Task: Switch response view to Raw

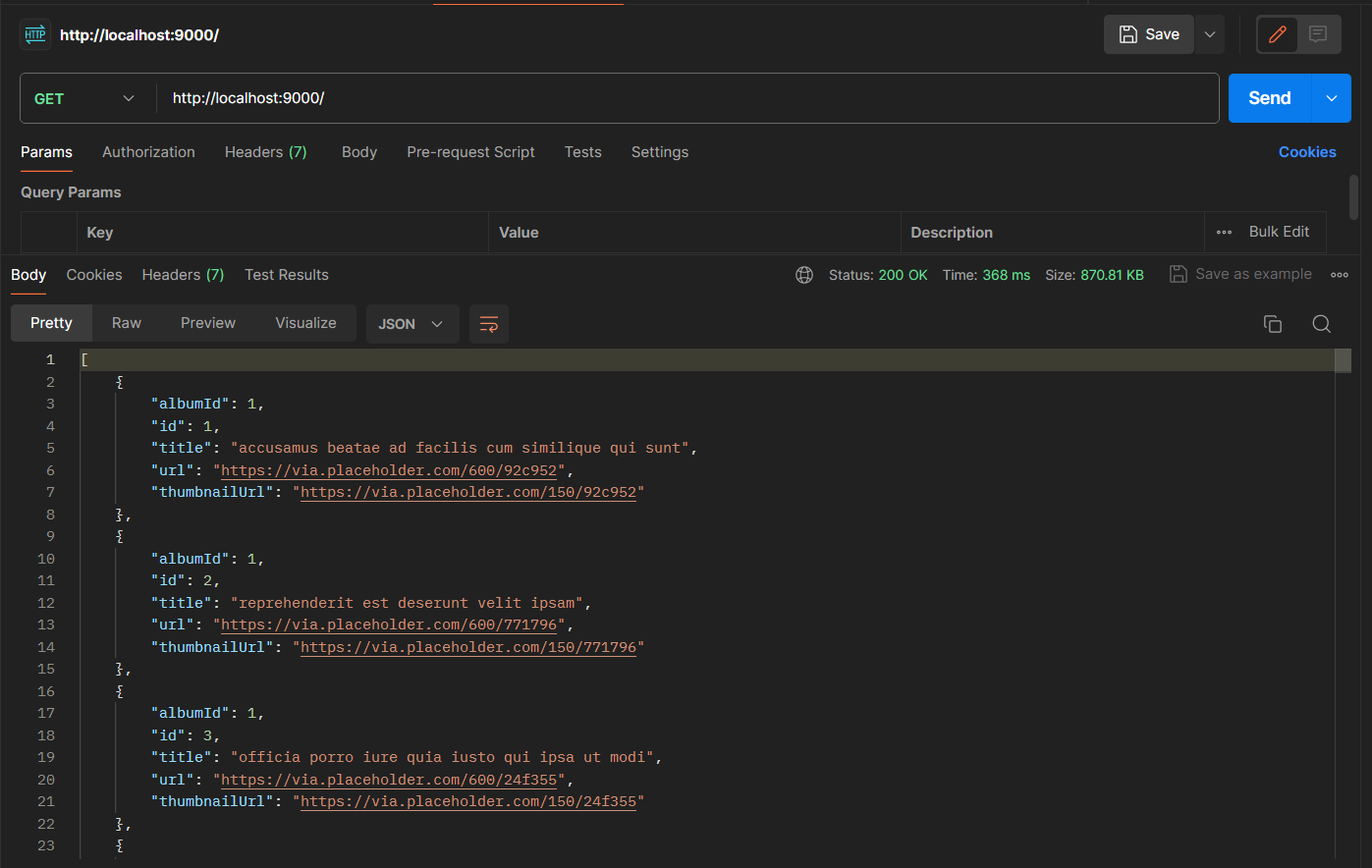Action: click(x=126, y=322)
